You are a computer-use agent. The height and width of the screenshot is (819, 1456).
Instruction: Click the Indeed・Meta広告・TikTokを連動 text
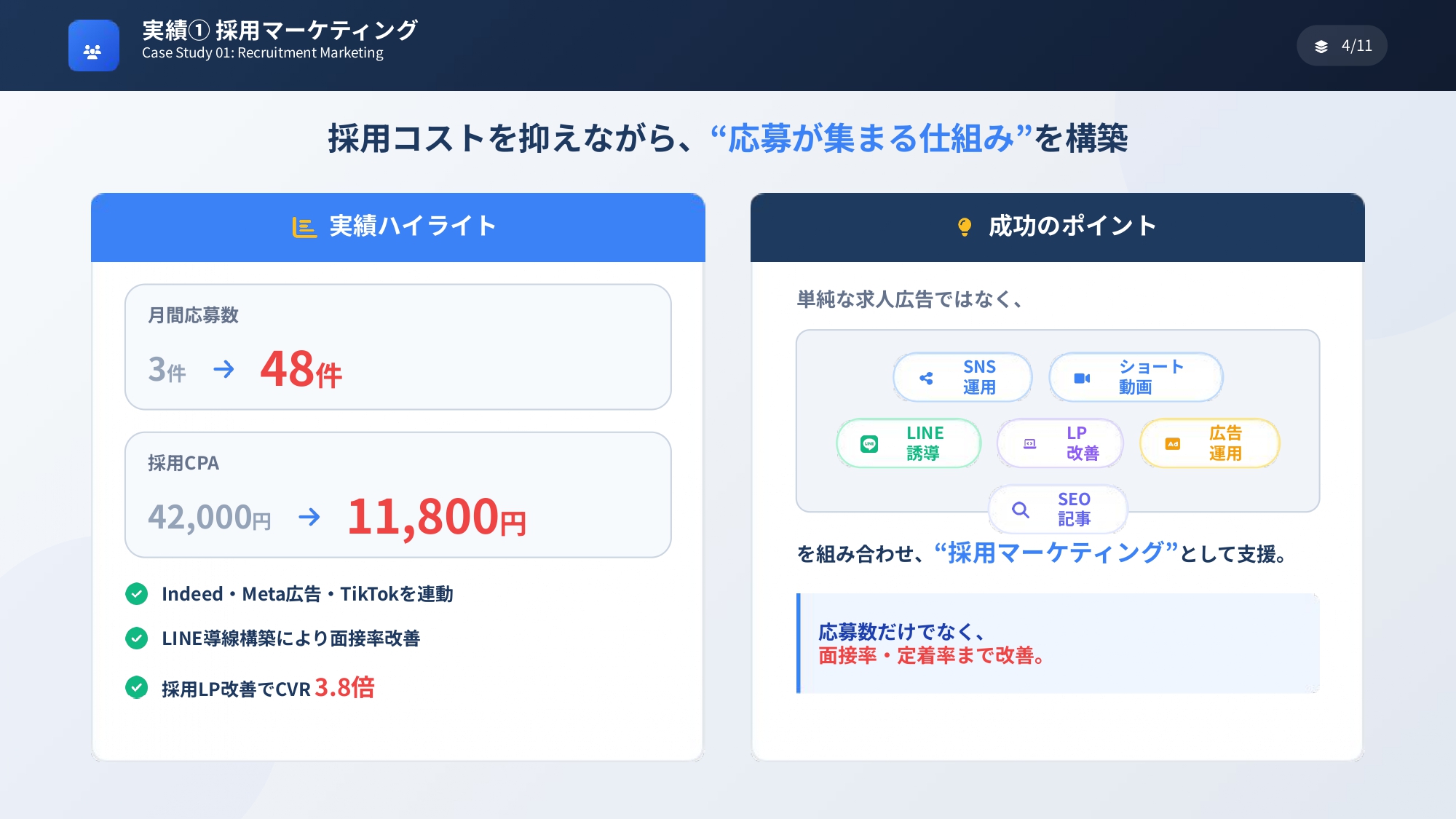[307, 594]
